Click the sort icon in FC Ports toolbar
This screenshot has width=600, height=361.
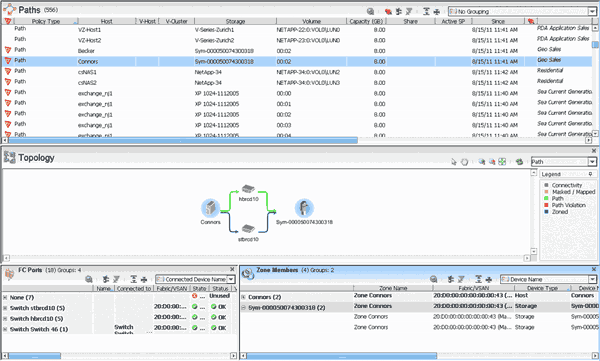point(106,279)
